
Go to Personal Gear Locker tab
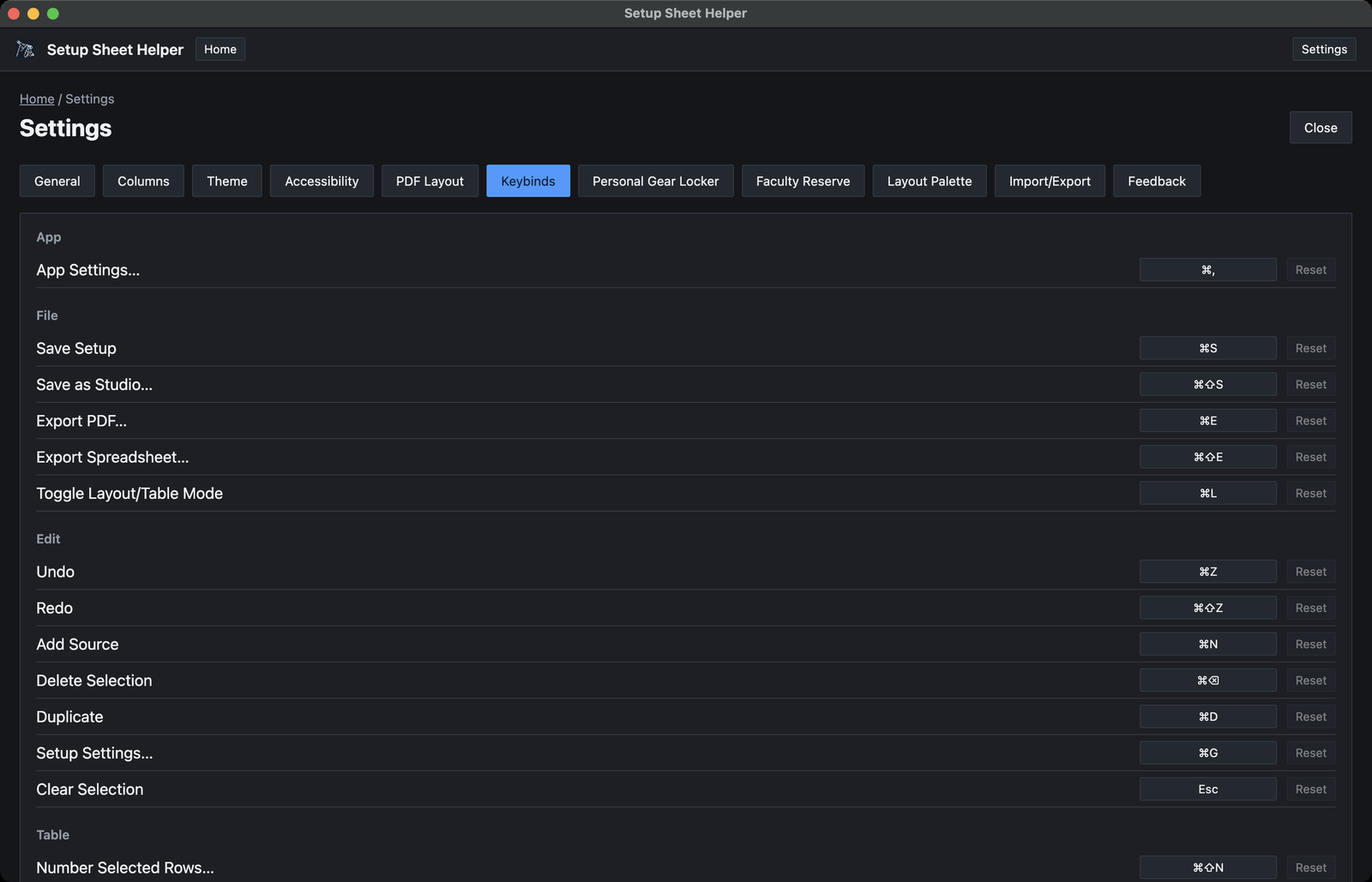(x=656, y=181)
